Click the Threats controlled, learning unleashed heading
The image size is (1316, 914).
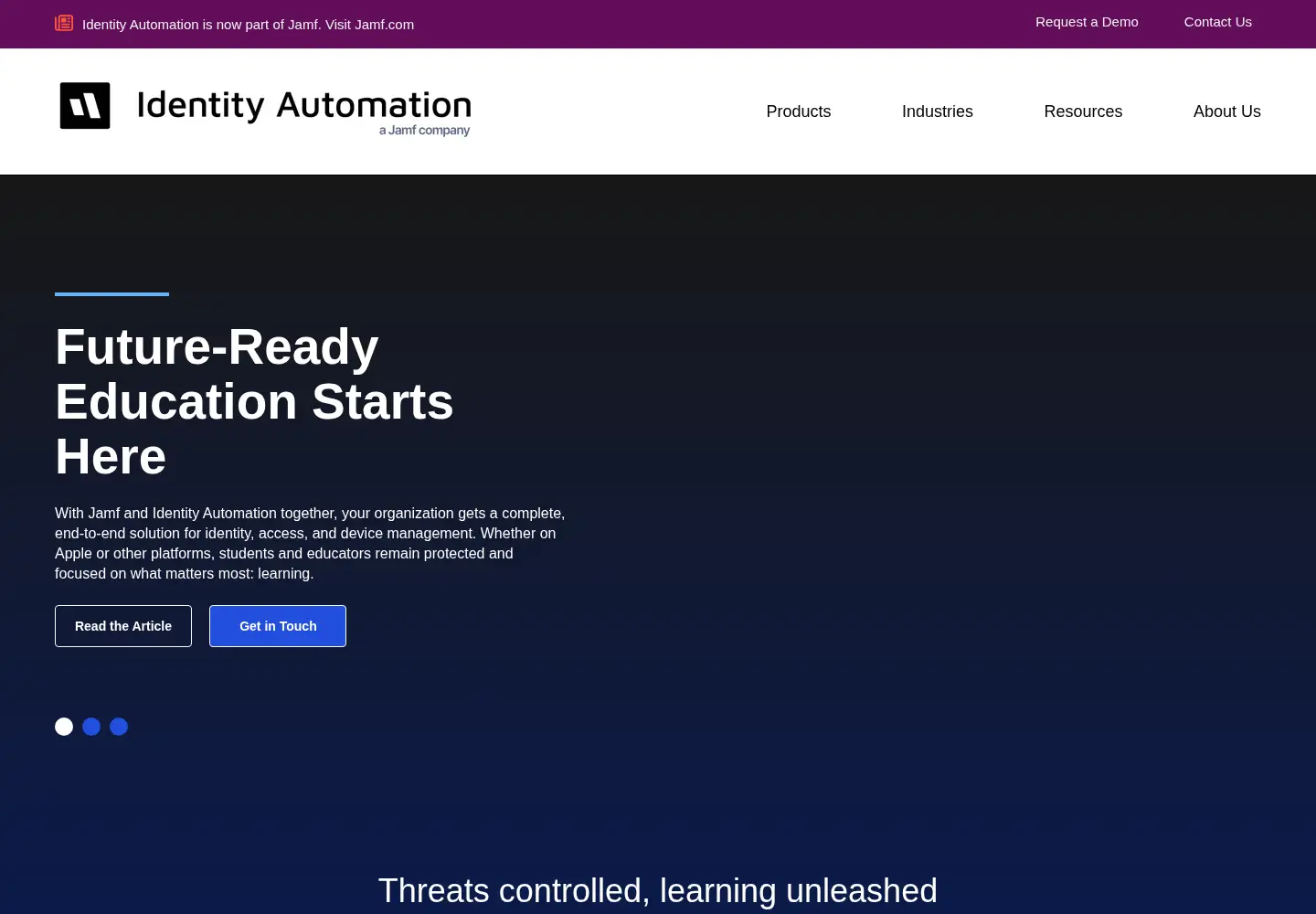[x=658, y=890]
